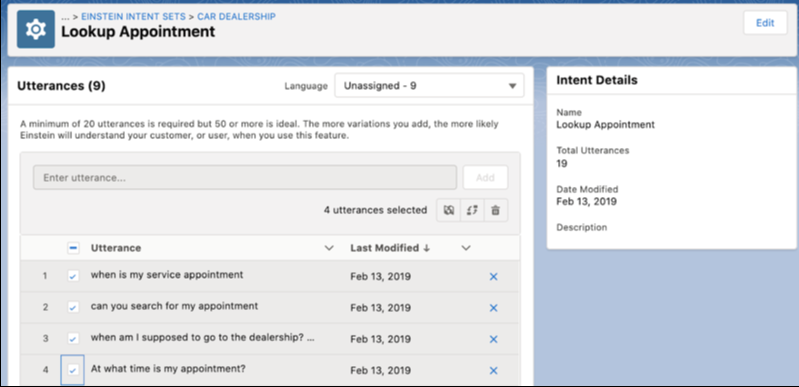Viewport: 799px width, 387px height.
Task: Click the 'when am I supposed to go to the dealership' text
Action: (203, 338)
